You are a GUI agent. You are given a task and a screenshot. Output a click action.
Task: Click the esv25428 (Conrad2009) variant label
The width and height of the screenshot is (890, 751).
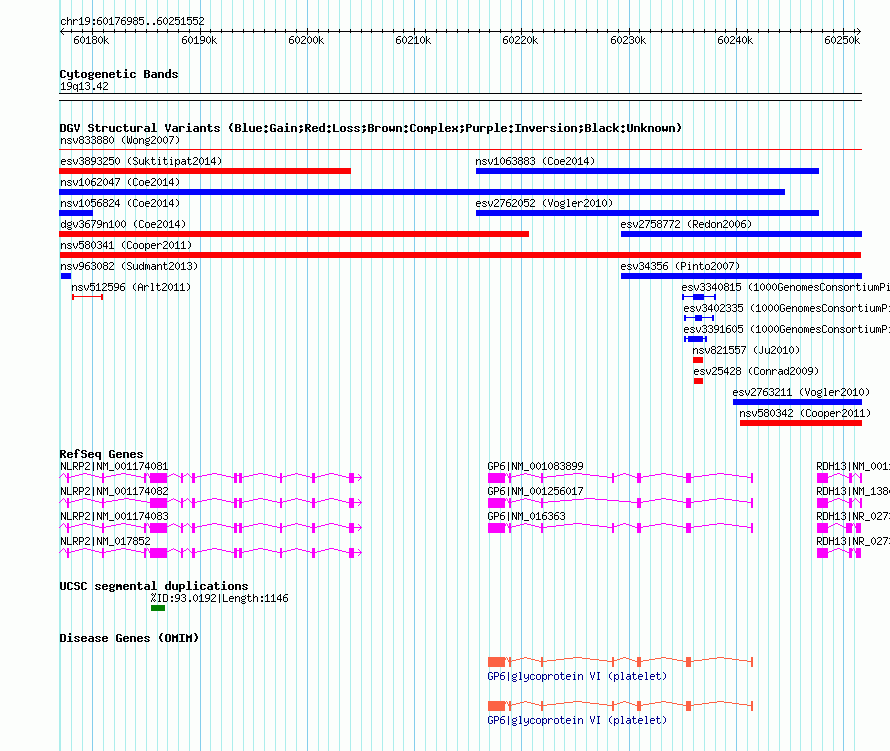coord(756,371)
